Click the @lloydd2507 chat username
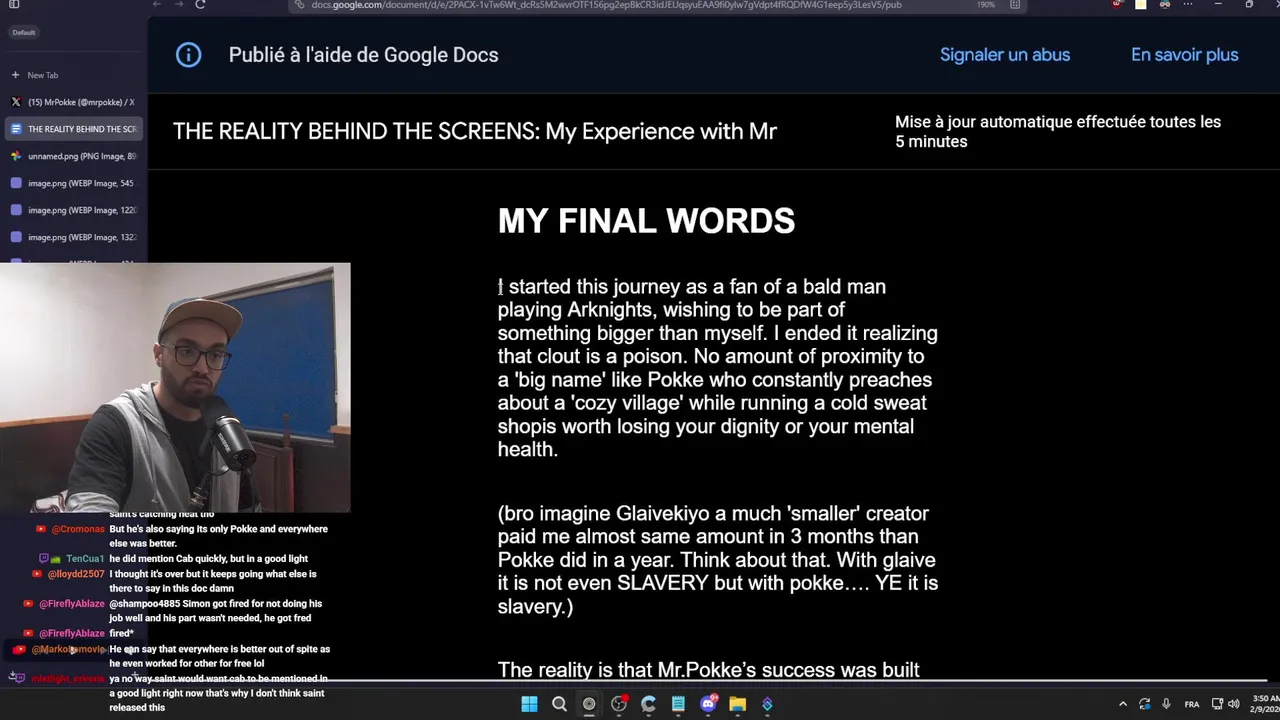The height and width of the screenshot is (720, 1280). click(x=76, y=574)
